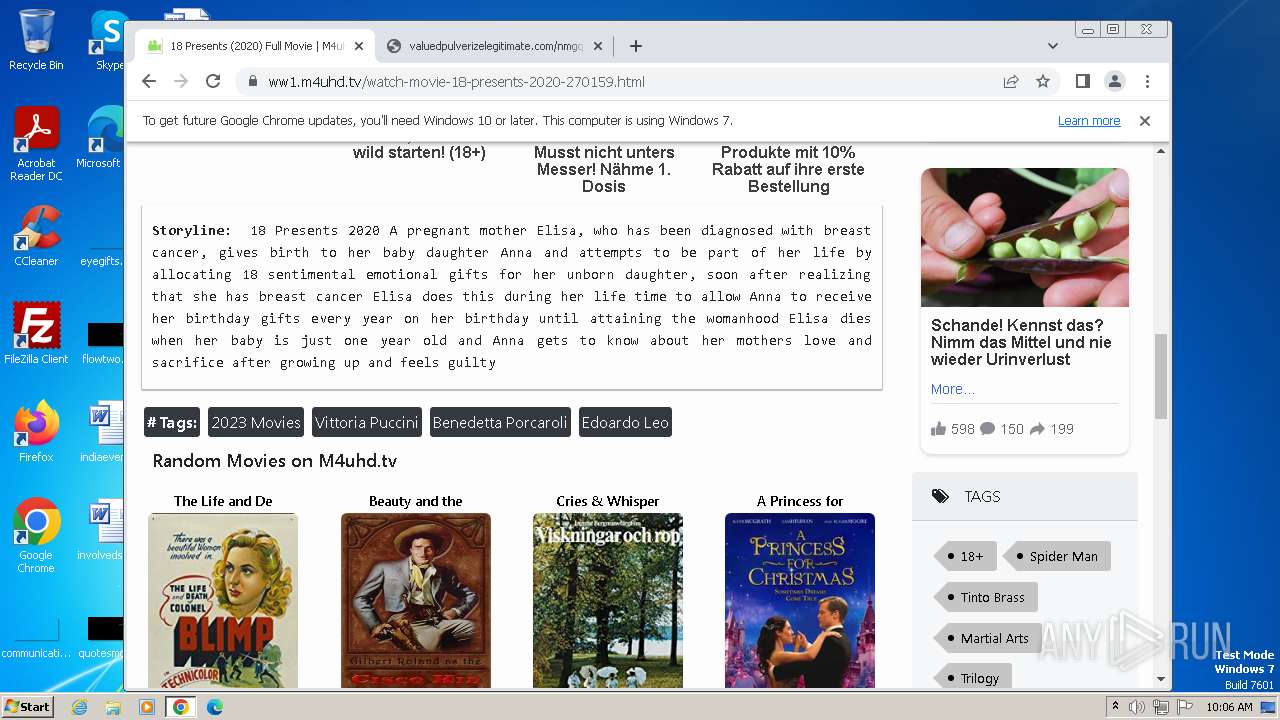Bookmark this page with star icon

[1043, 81]
